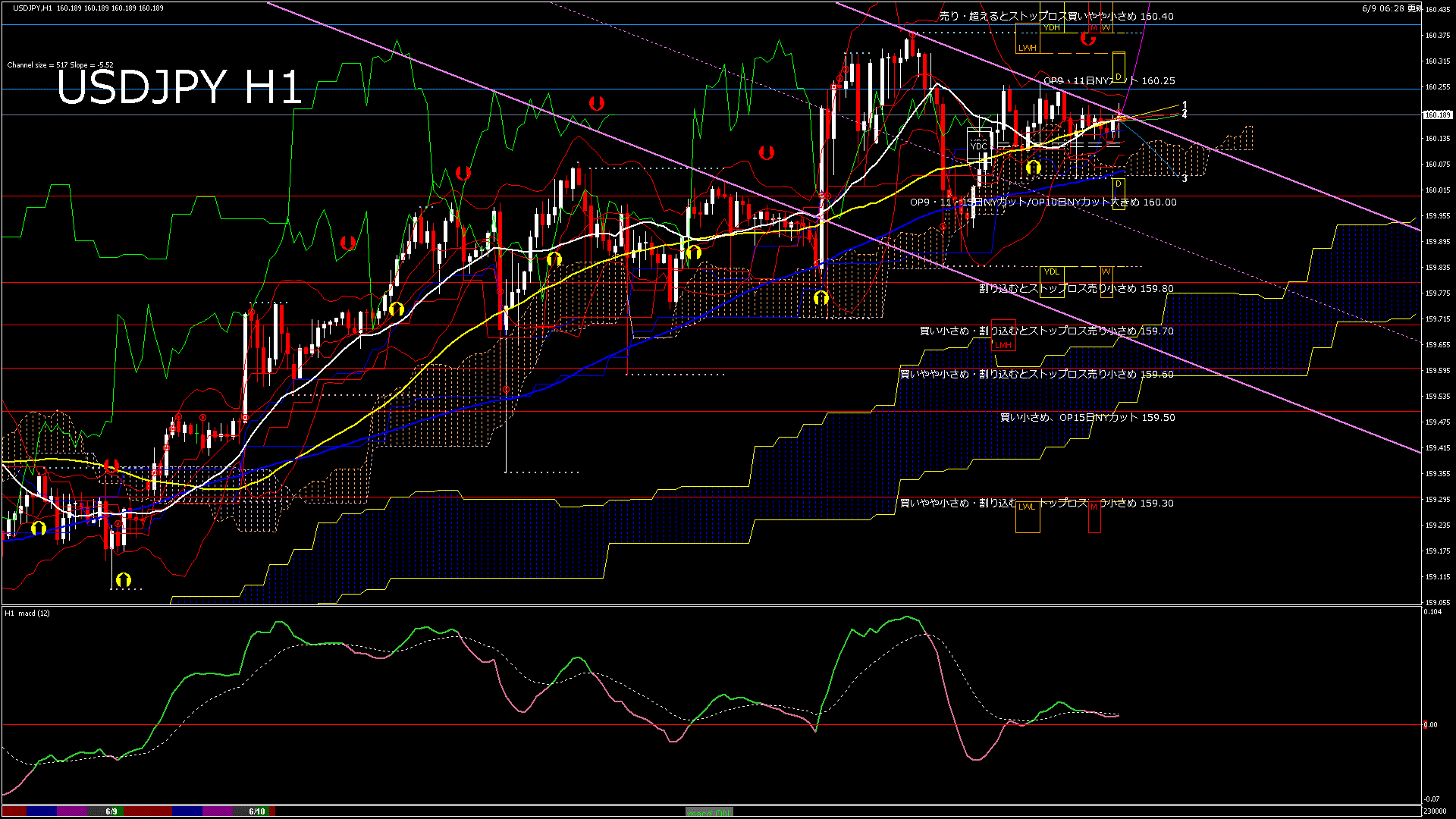Click the 0.104 MACD scale value
The height and width of the screenshot is (819, 1456).
(x=1433, y=612)
